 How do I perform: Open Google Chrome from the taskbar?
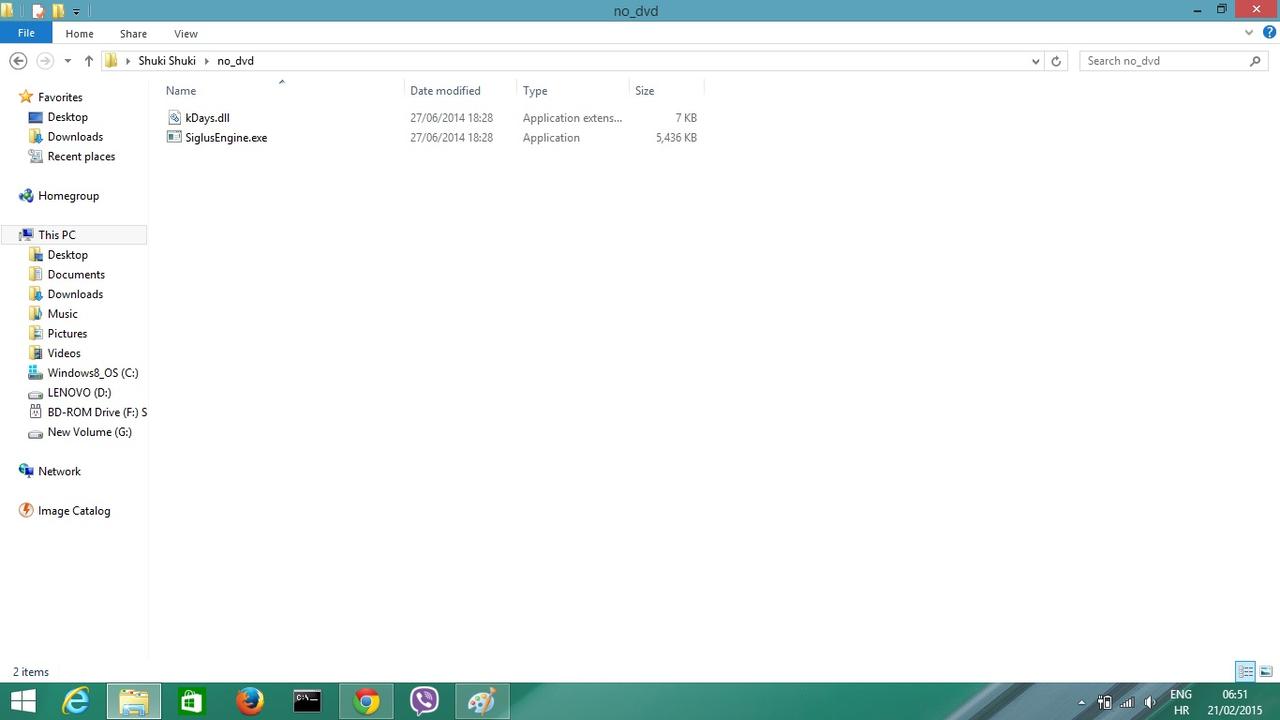(366, 702)
